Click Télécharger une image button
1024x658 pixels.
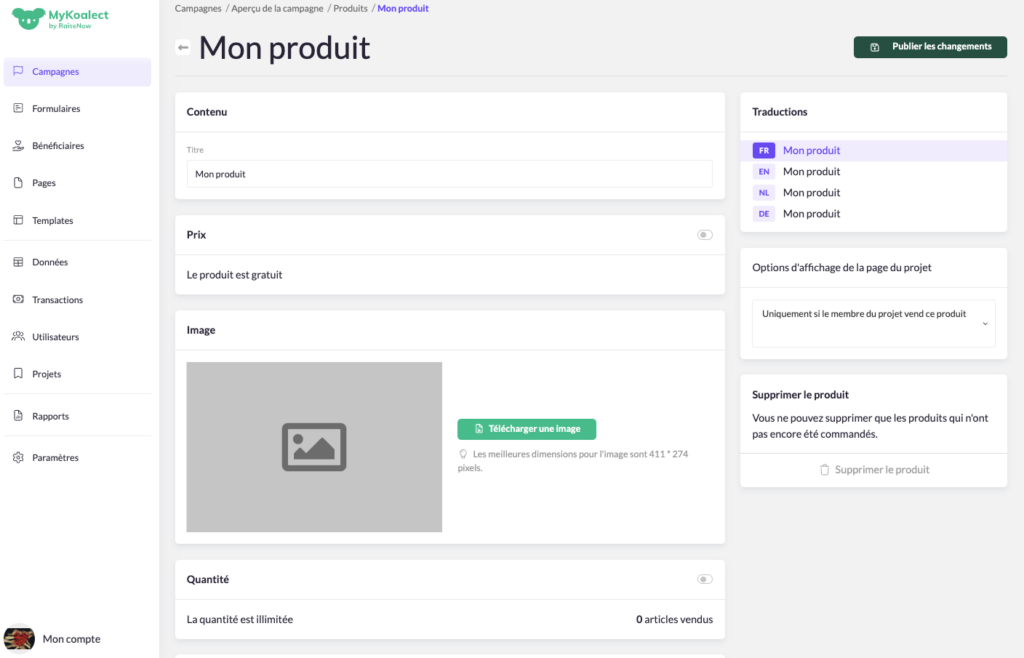[526, 429]
